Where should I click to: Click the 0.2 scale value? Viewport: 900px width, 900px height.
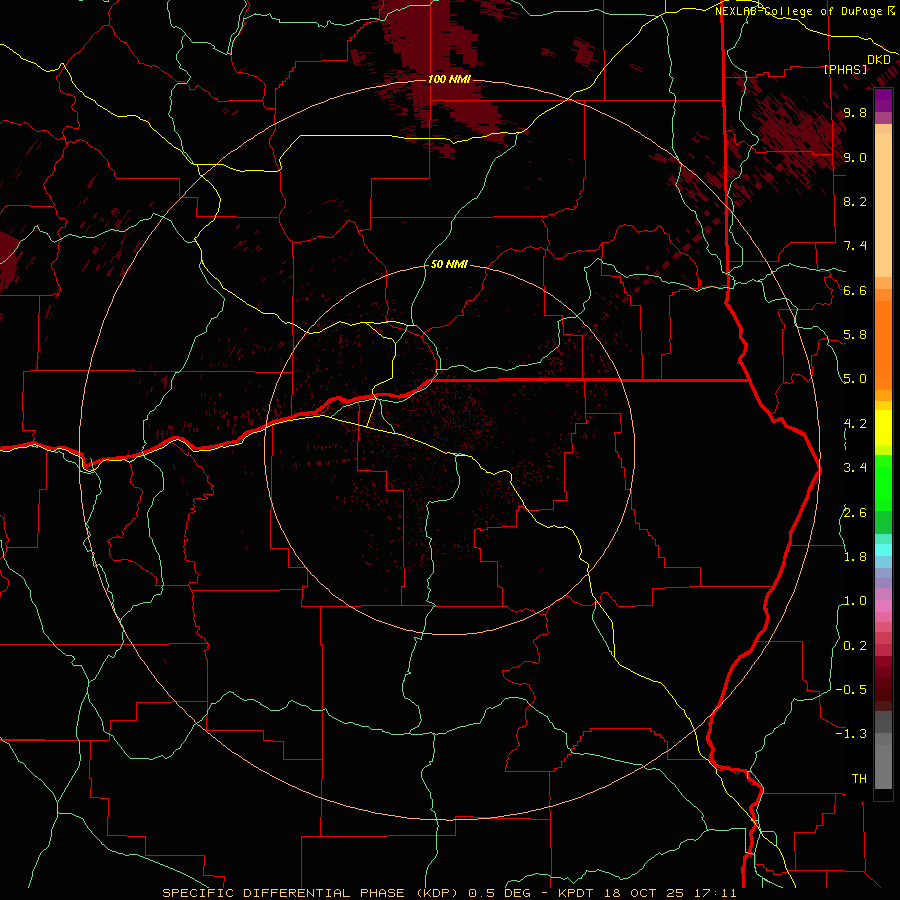(855, 646)
